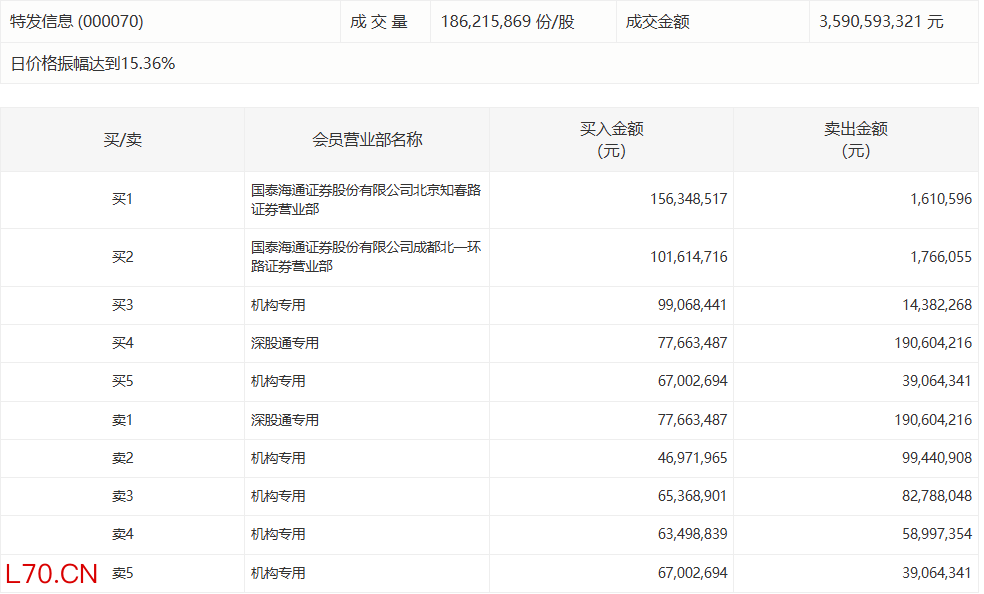Click 深股通专用 in the 买4 row
Screen dimensions: 984x594
pyautogui.click(x=285, y=343)
